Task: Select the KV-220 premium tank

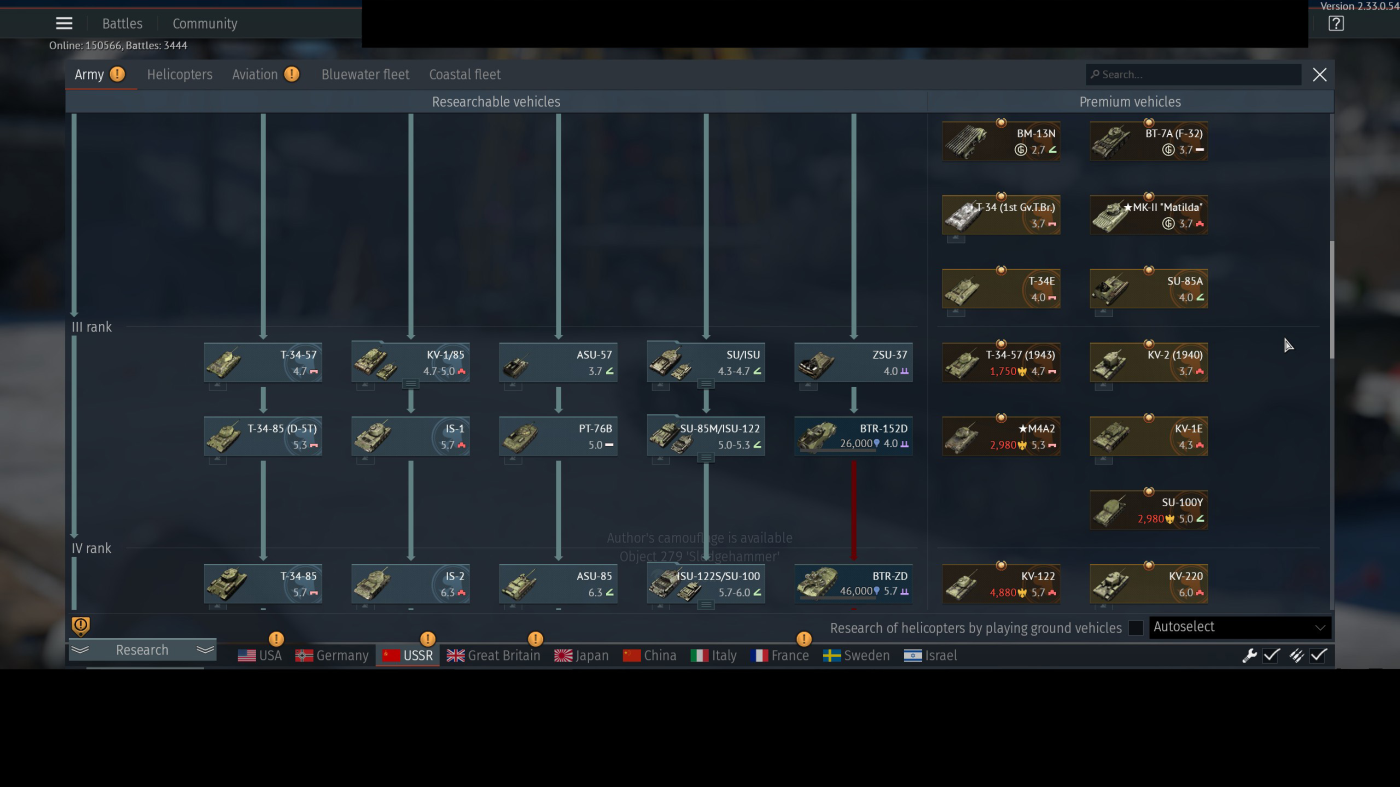Action: (x=1149, y=584)
